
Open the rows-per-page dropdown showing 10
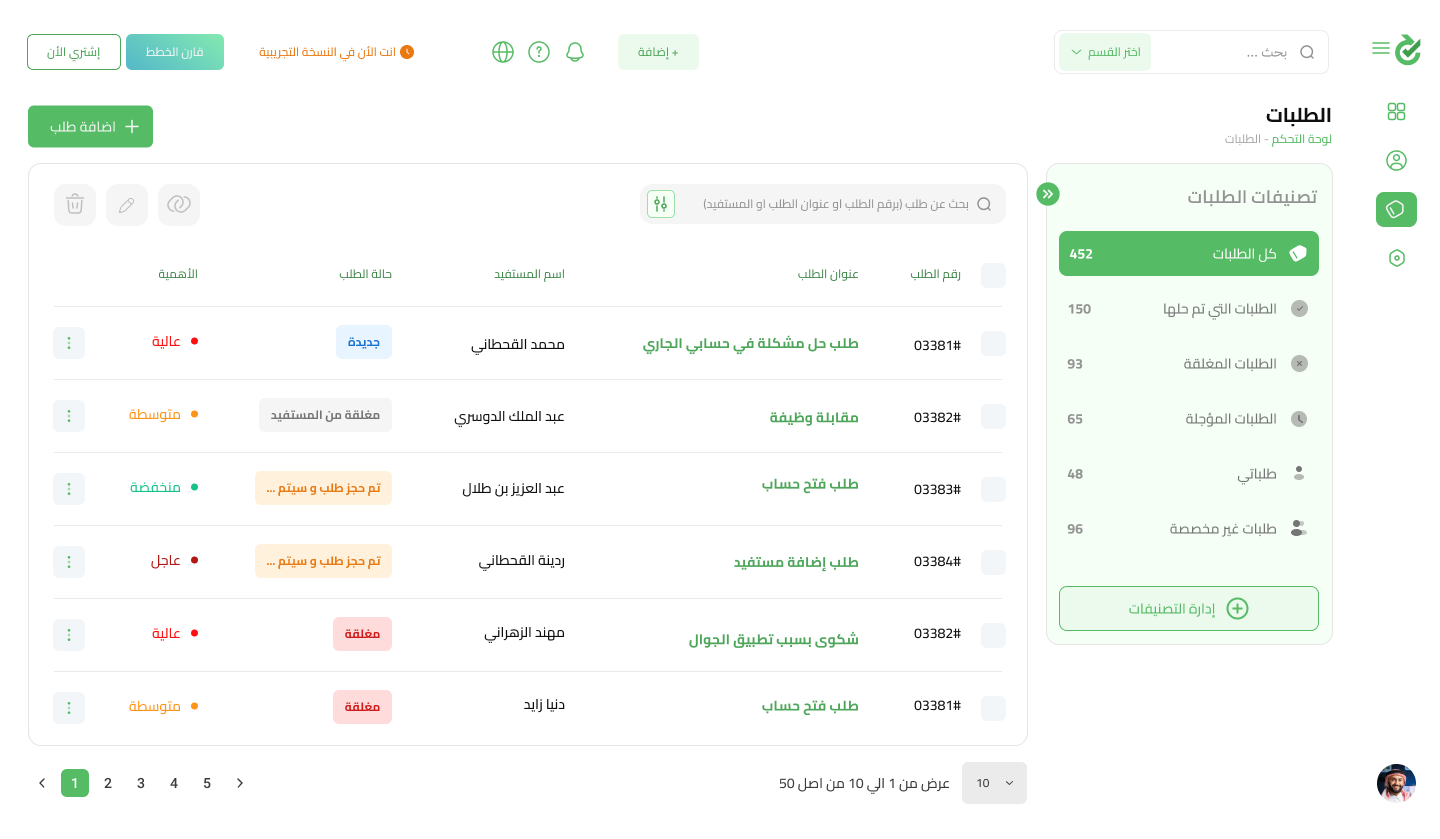(994, 783)
